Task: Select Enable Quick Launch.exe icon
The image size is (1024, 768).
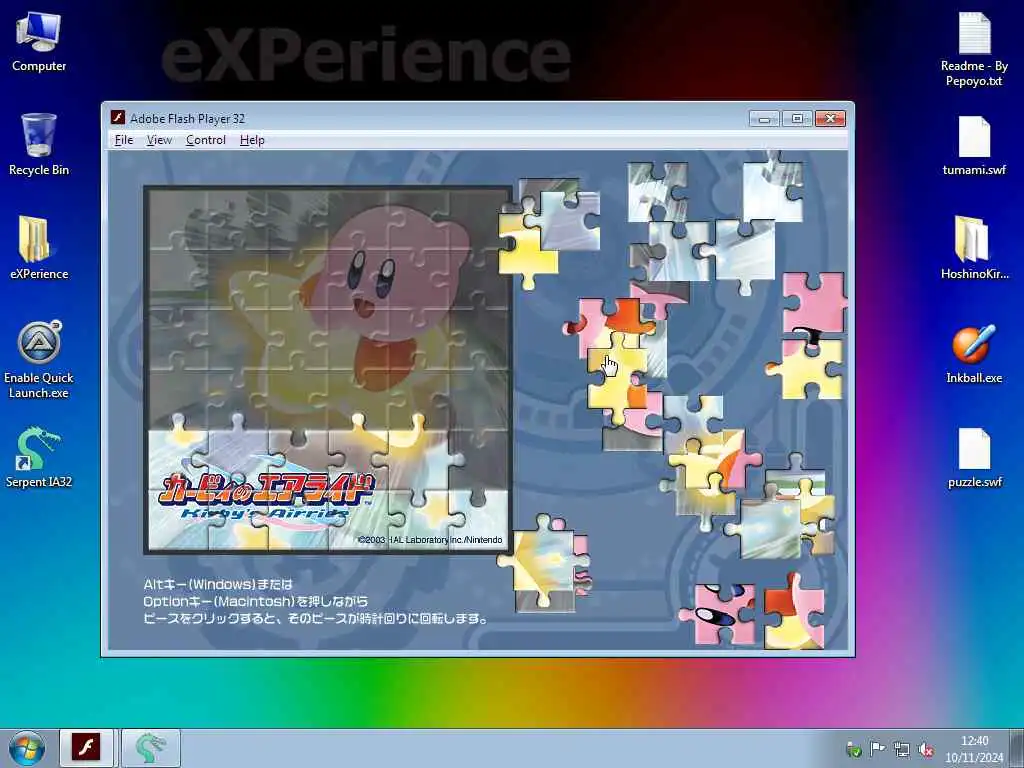Action: point(39,360)
